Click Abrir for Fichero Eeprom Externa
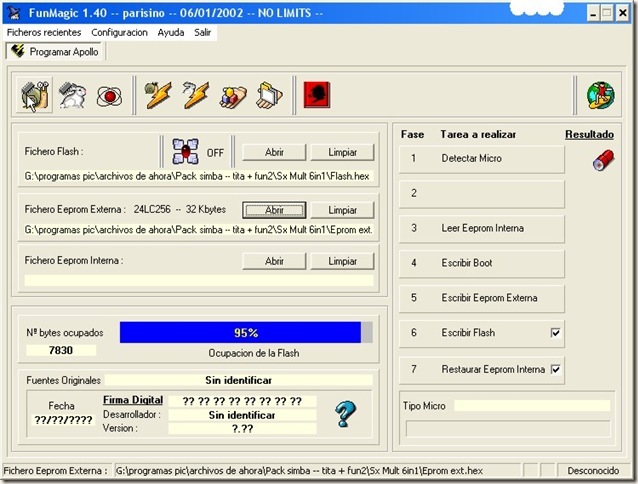 (274, 210)
